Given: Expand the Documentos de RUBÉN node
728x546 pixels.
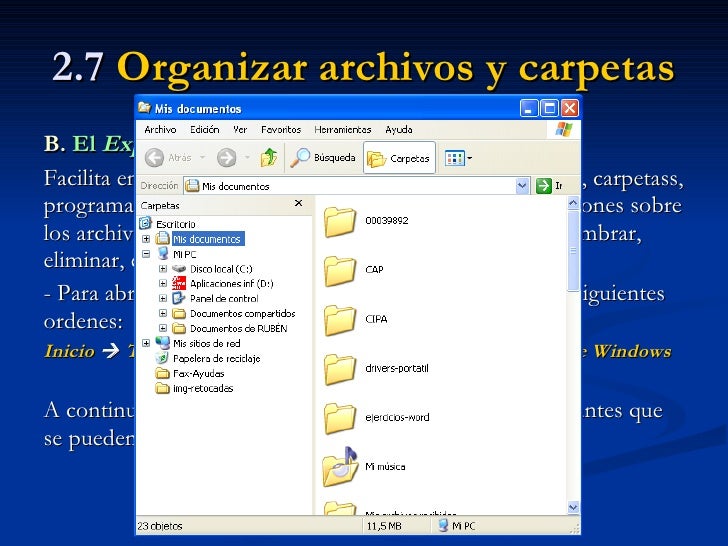Looking at the screenshot, I should pos(163,328).
